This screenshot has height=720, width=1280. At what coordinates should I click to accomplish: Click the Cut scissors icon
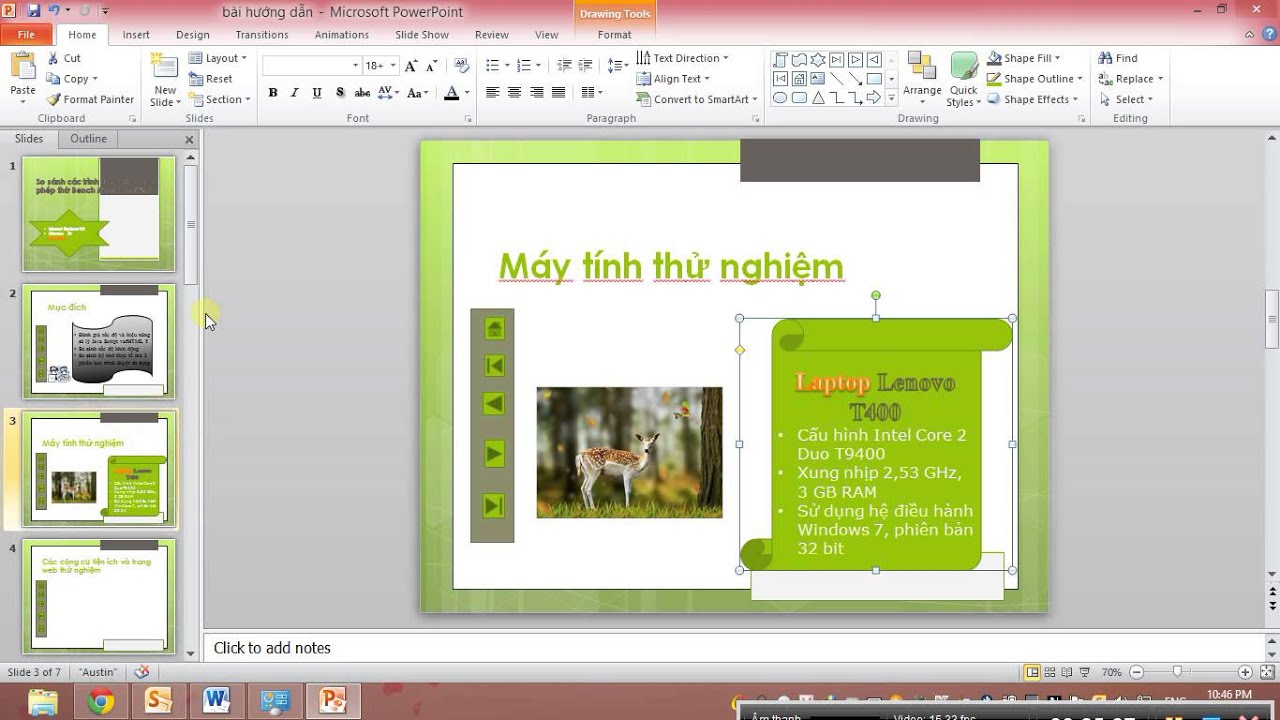point(53,58)
